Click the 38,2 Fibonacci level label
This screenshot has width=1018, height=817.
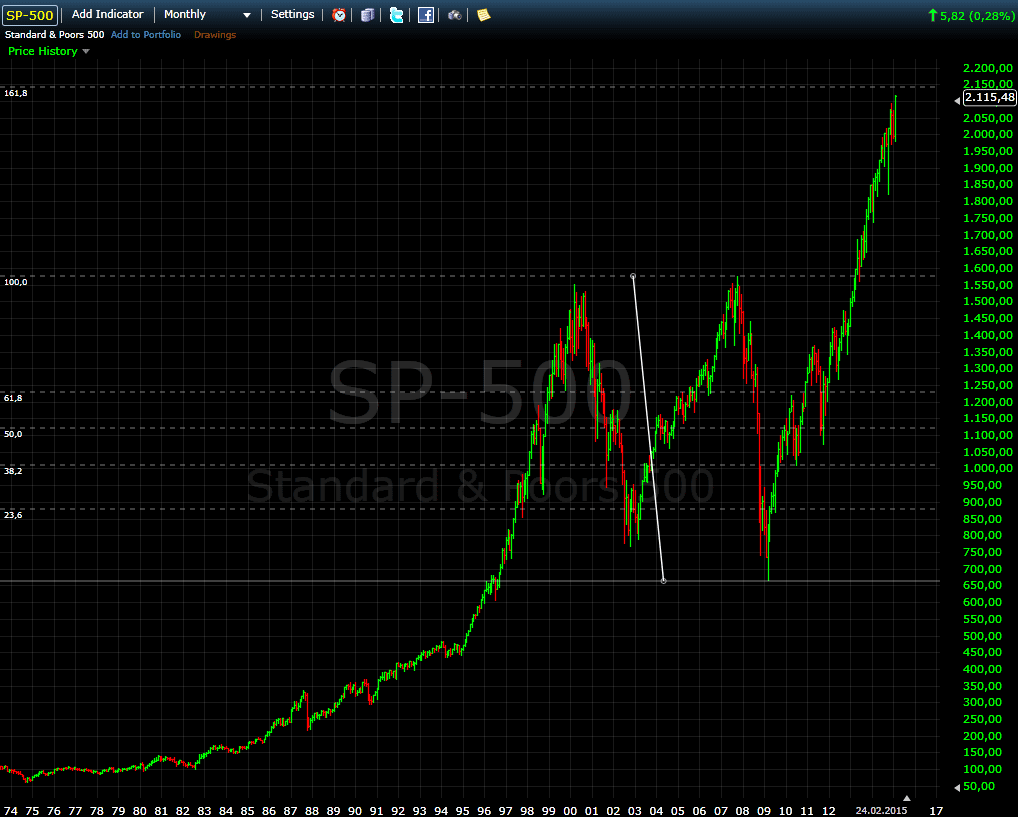coord(13,471)
